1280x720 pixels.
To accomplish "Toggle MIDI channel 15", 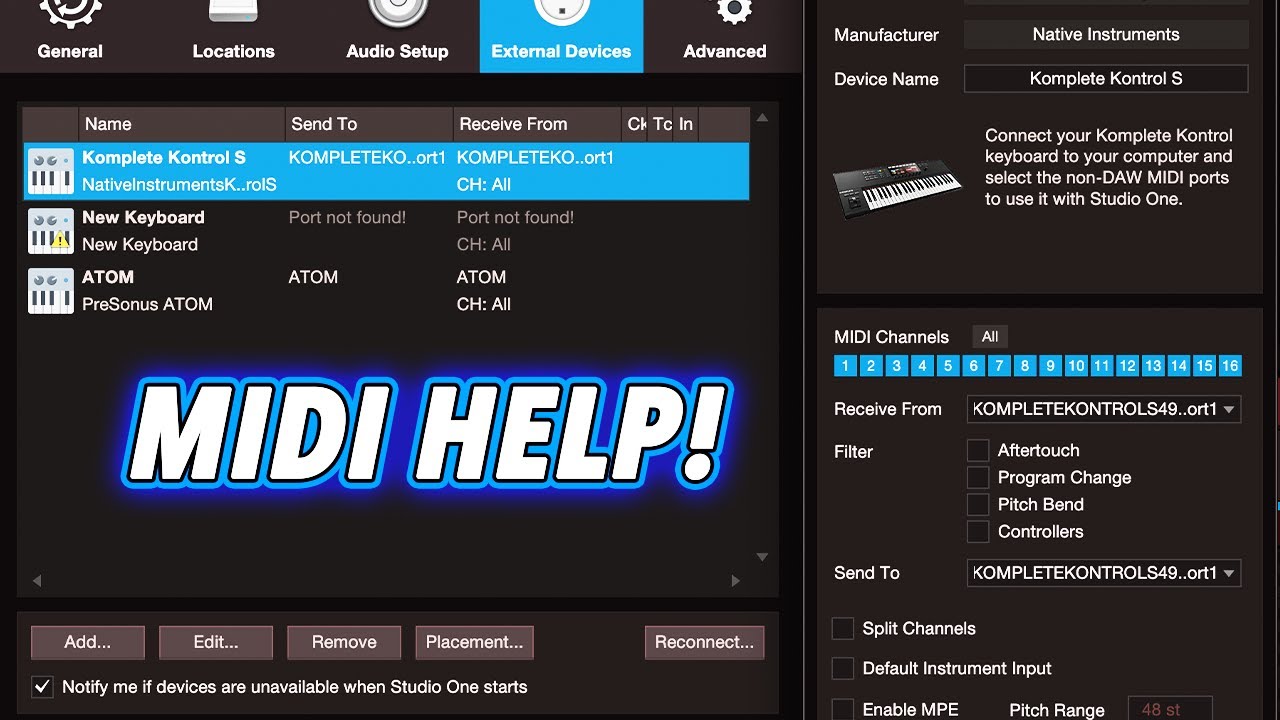I will [x=1205, y=366].
